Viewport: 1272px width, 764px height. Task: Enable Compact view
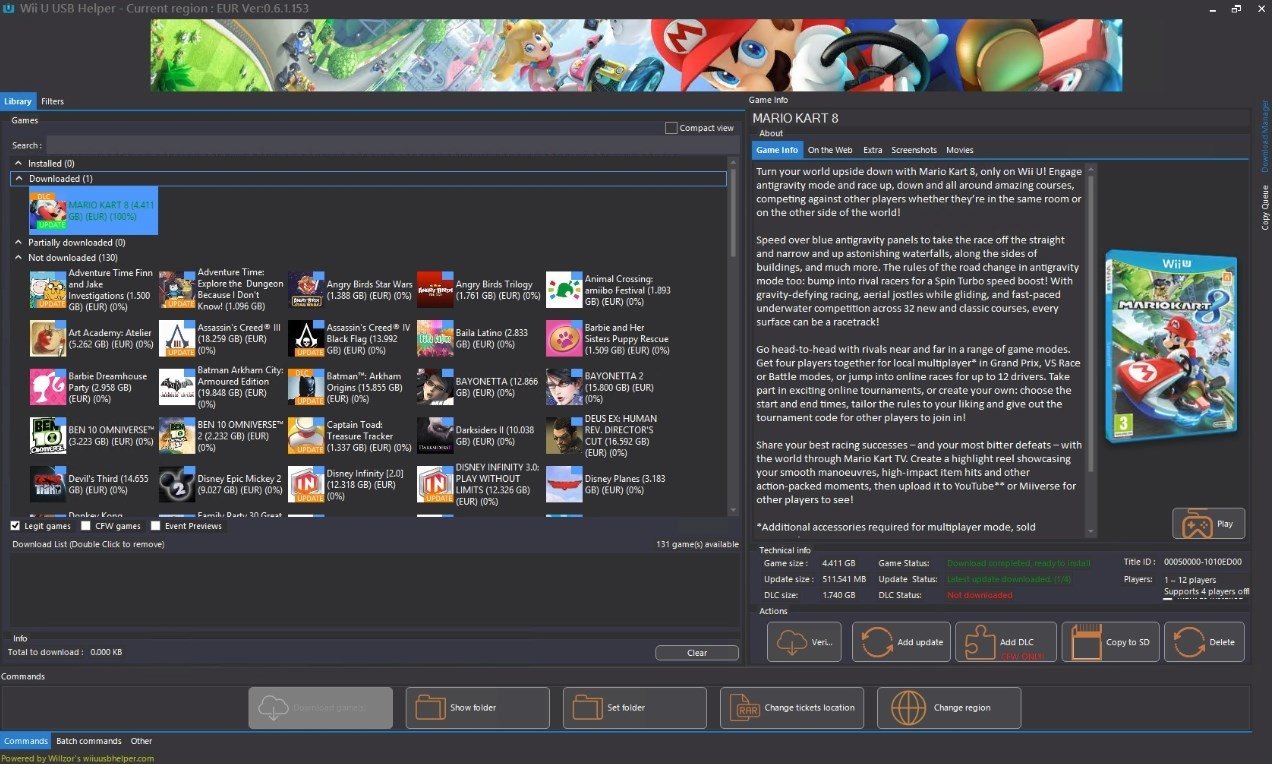point(670,127)
